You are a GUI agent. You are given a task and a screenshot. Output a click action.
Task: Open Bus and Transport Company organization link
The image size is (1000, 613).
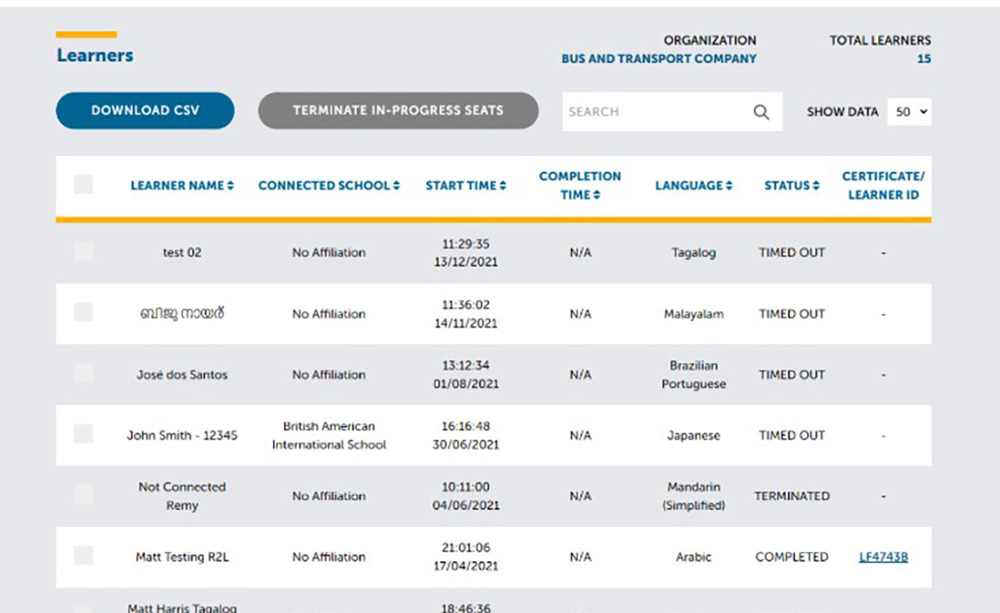click(x=659, y=59)
